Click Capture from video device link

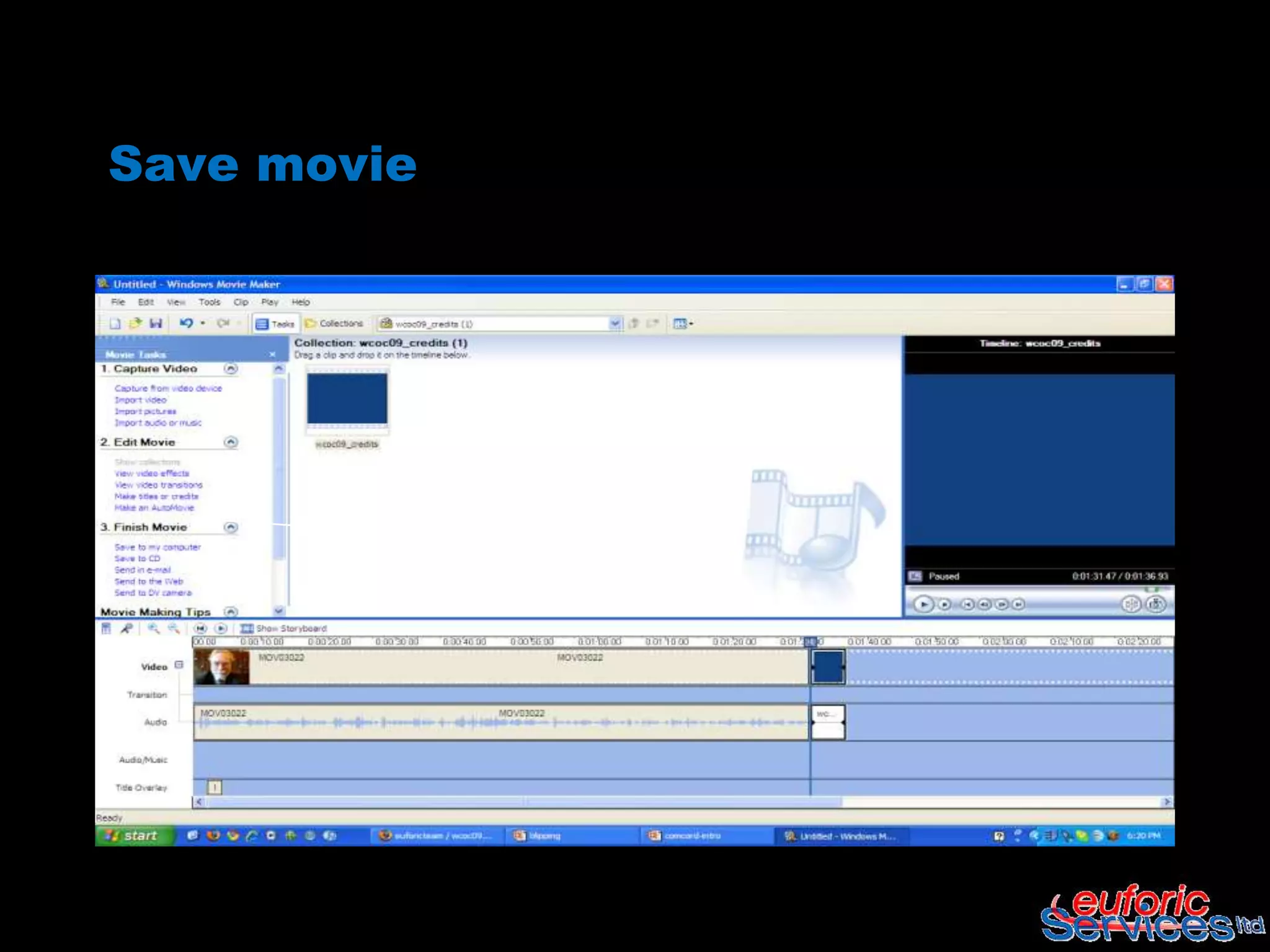(x=168, y=389)
